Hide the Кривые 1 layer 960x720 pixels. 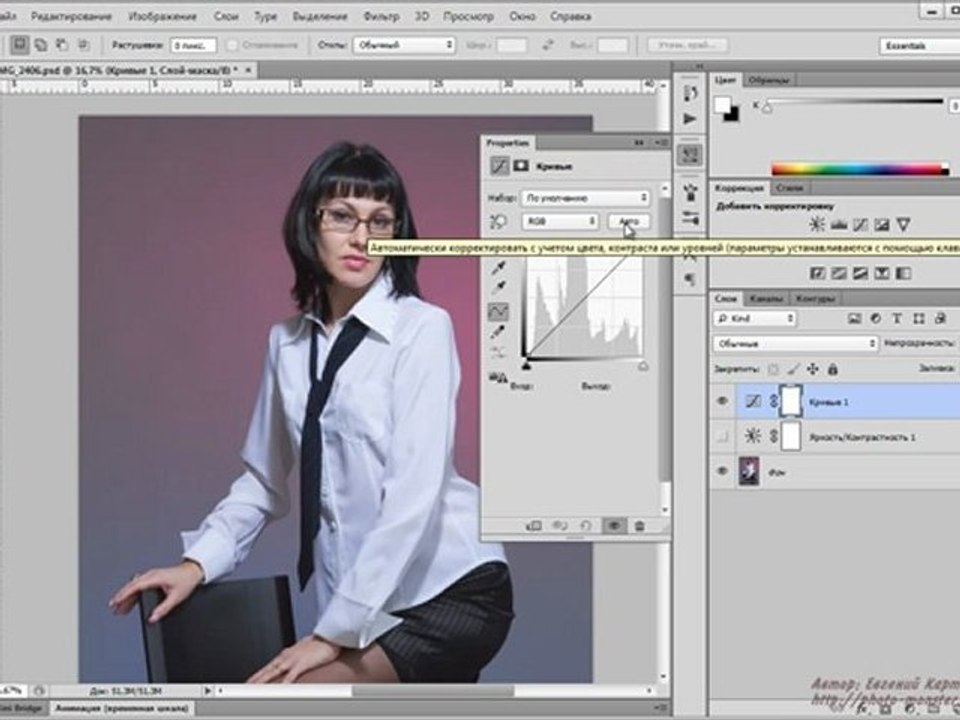pyautogui.click(x=722, y=402)
